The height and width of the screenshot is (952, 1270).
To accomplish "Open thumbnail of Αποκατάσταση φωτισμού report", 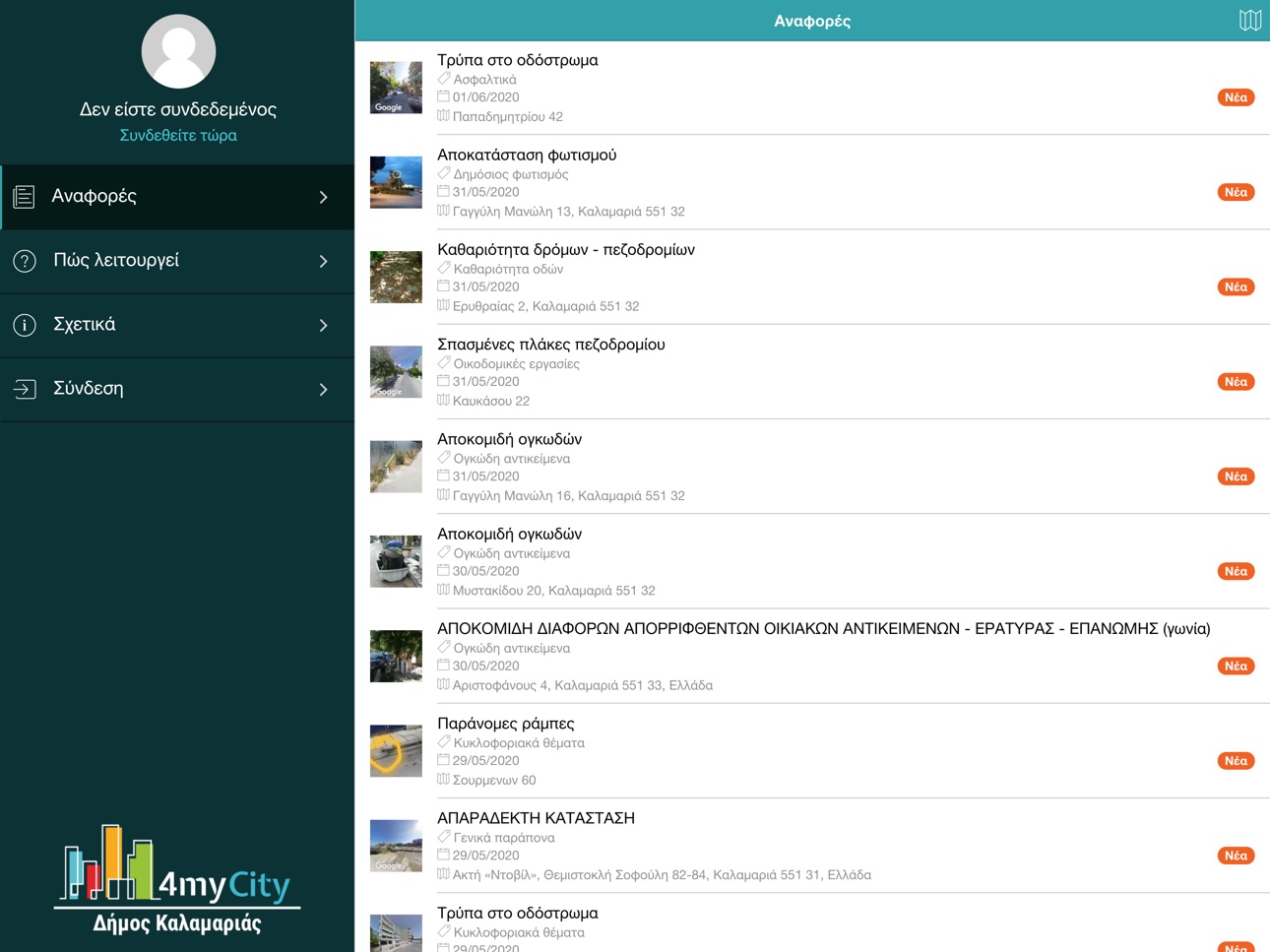I will pos(396,182).
